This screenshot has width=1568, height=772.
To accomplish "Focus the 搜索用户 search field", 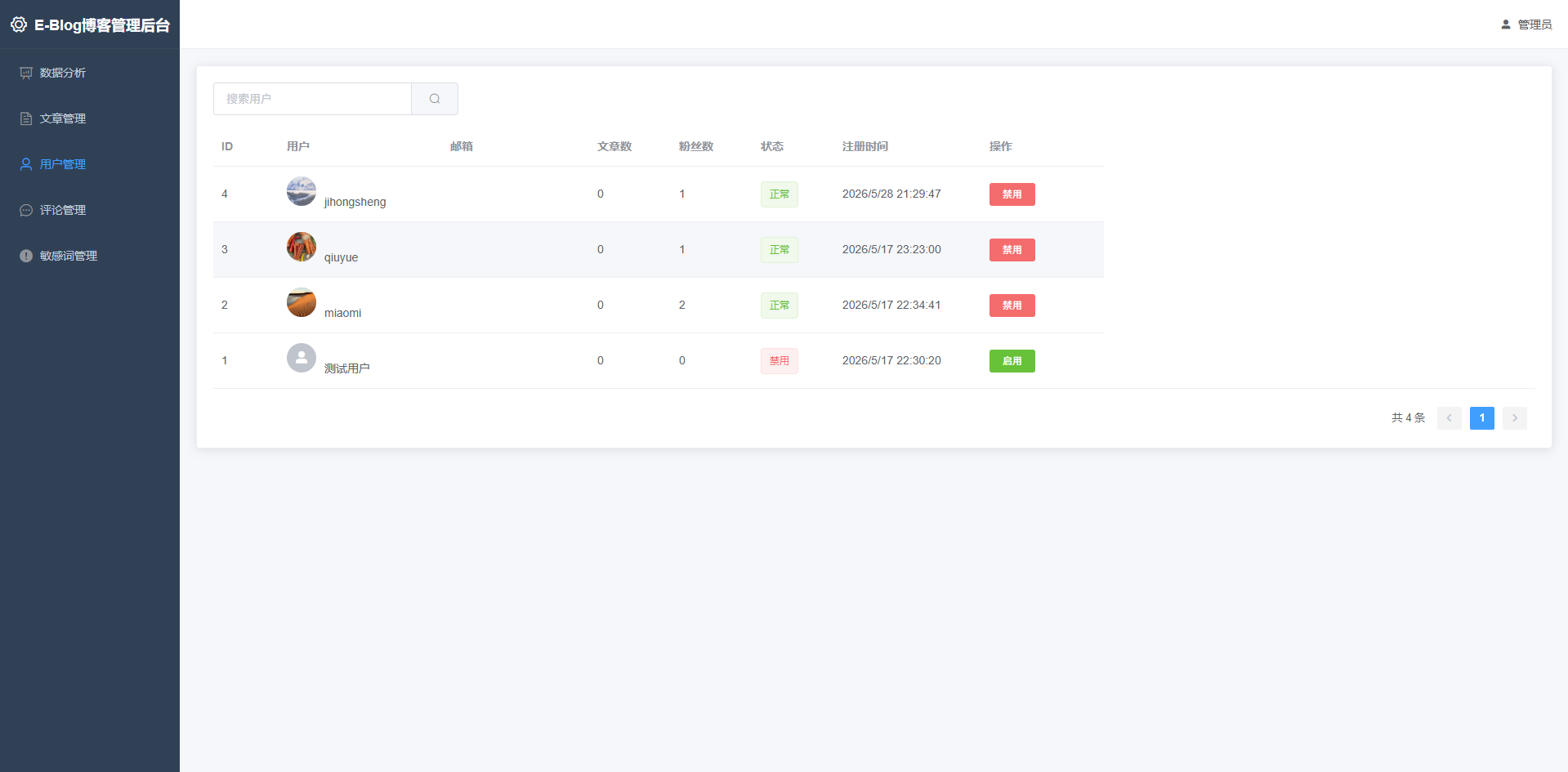I will pyautogui.click(x=312, y=99).
